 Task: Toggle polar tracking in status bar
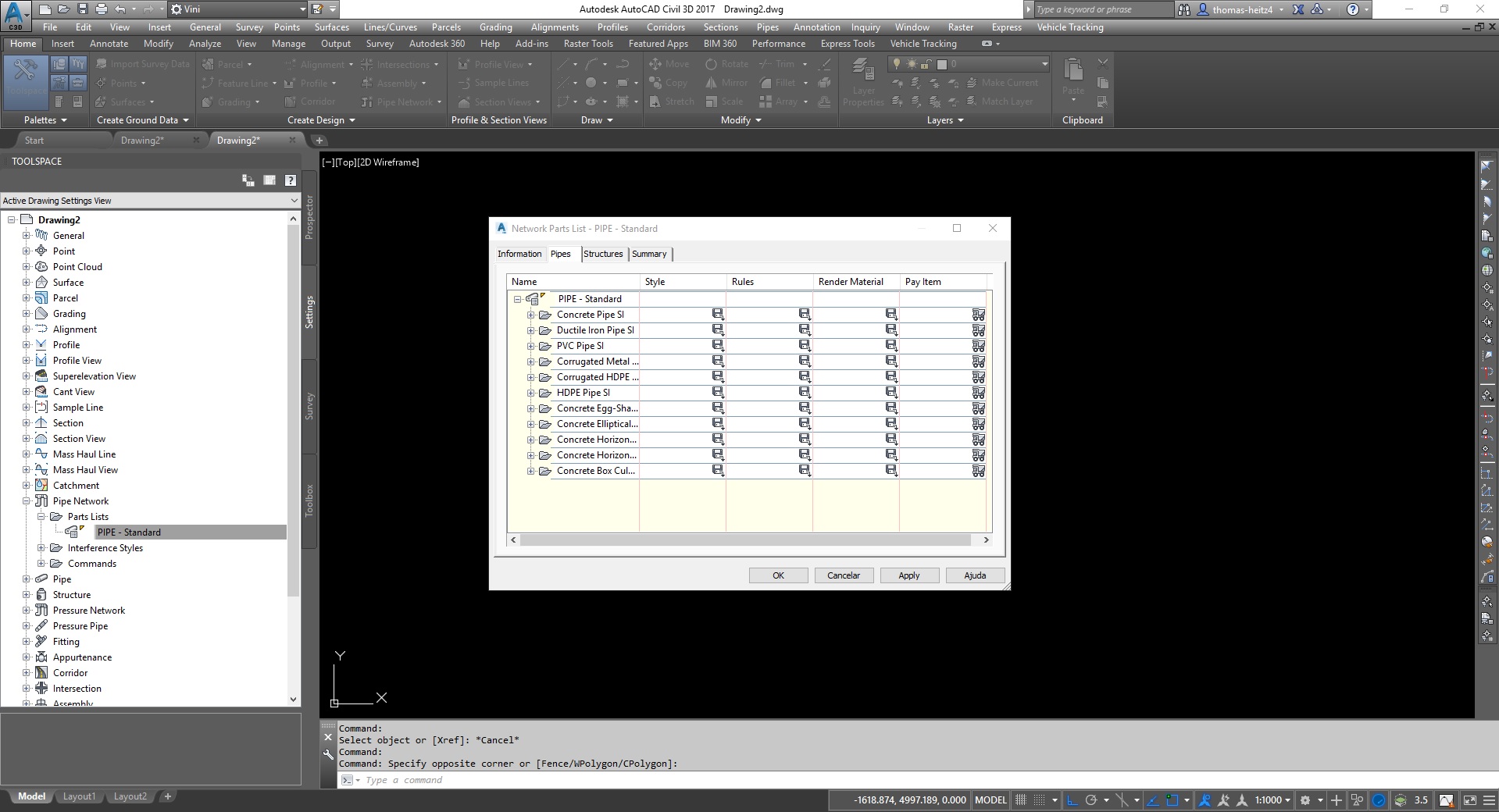click(x=1091, y=800)
